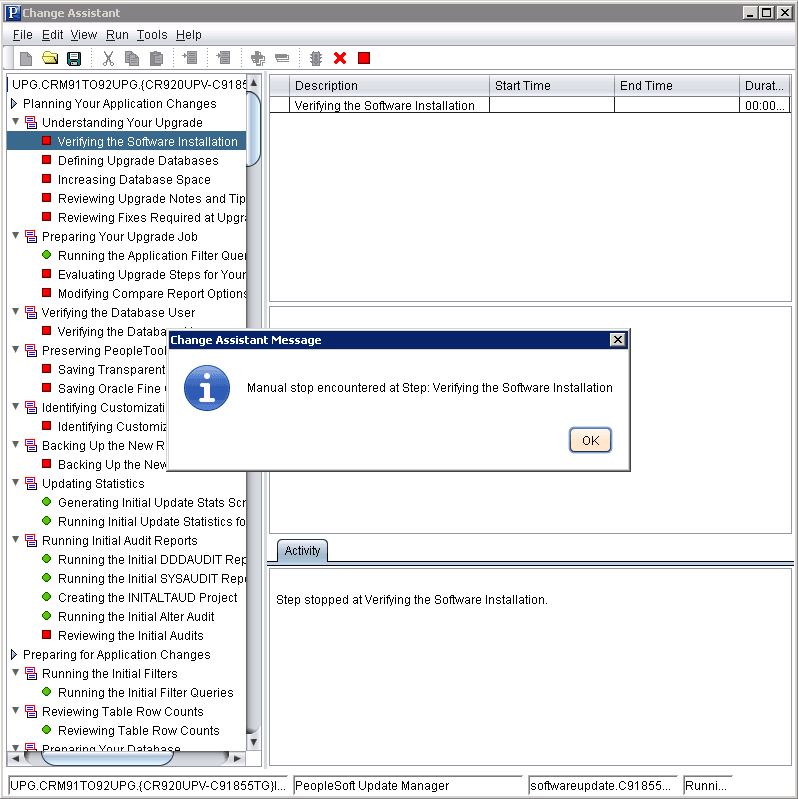Click the tree scroll right arrow
The width and height of the screenshot is (798, 799).
tap(237, 758)
